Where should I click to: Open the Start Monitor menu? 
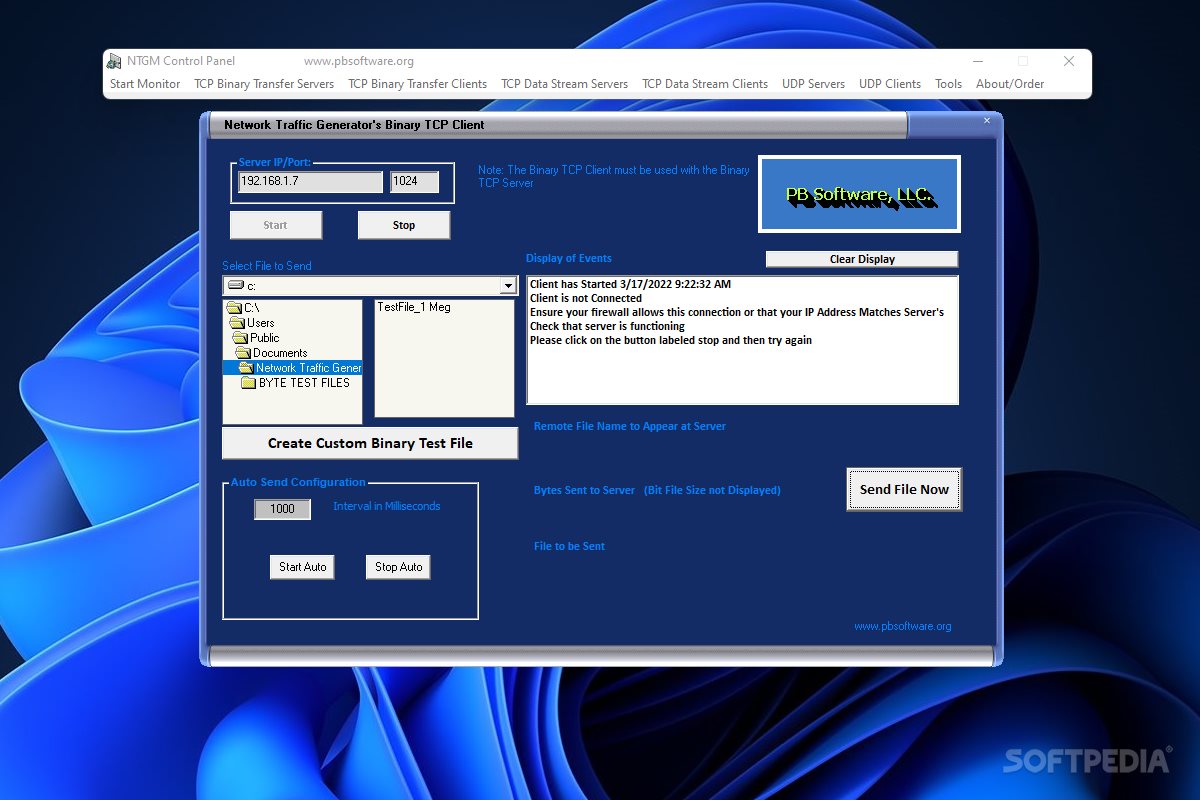[145, 84]
